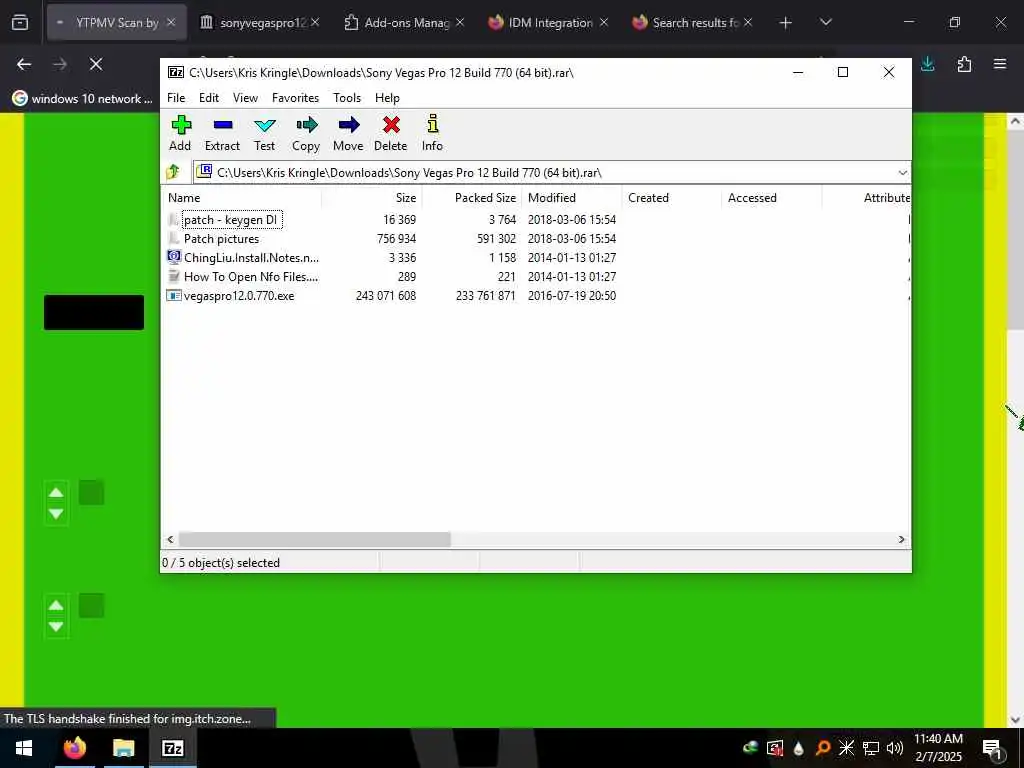Click the lower down-arrow stepper on page
The height and width of the screenshot is (768, 1024).
56,627
